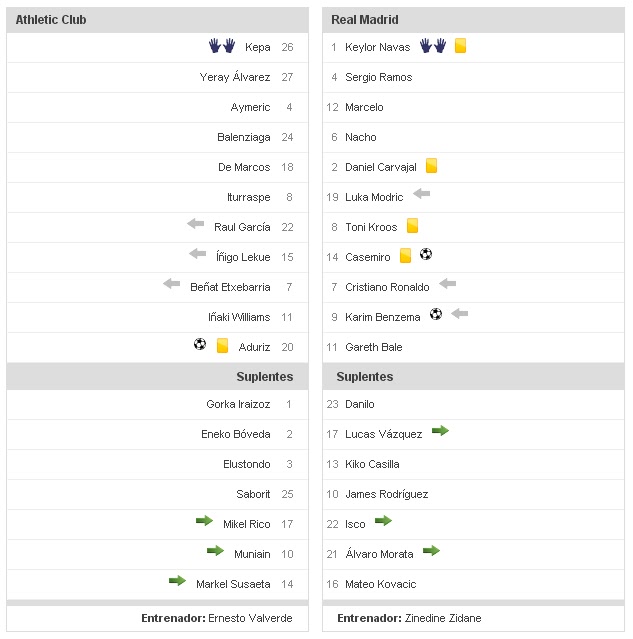Click the substituted-off arrow beside Raul García

pos(195,224)
